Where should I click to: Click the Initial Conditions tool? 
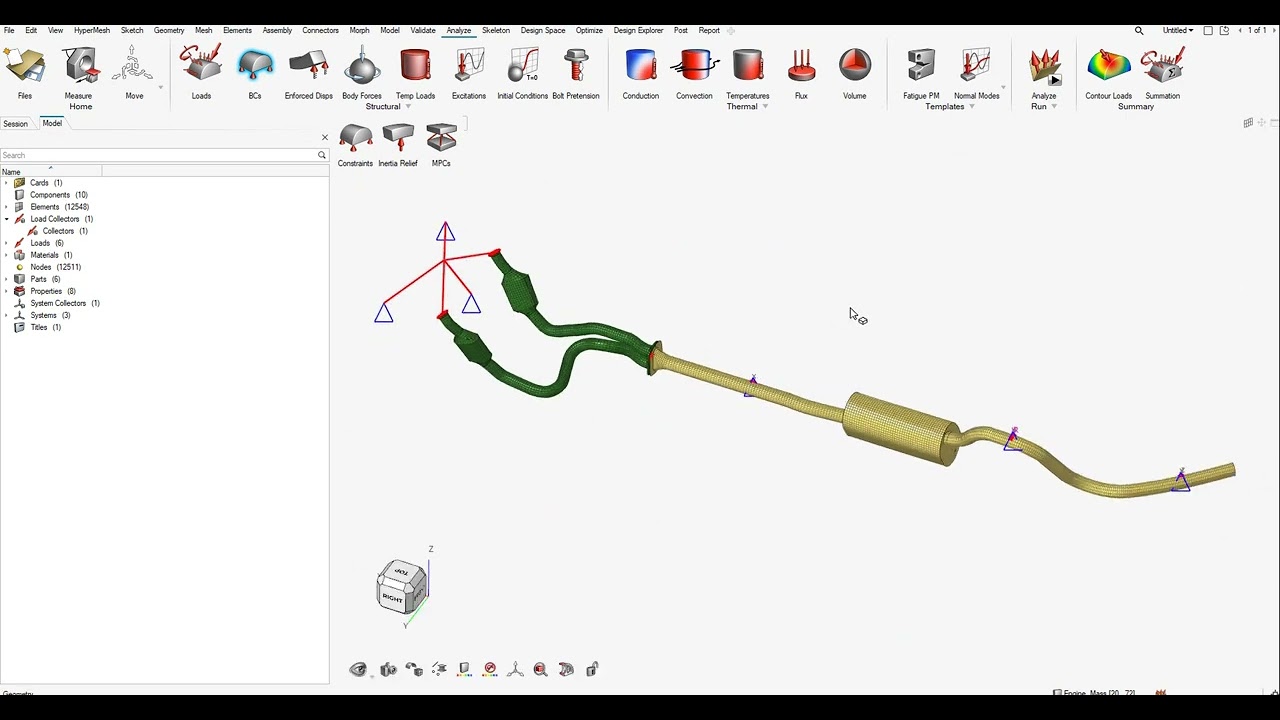click(x=522, y=74)
